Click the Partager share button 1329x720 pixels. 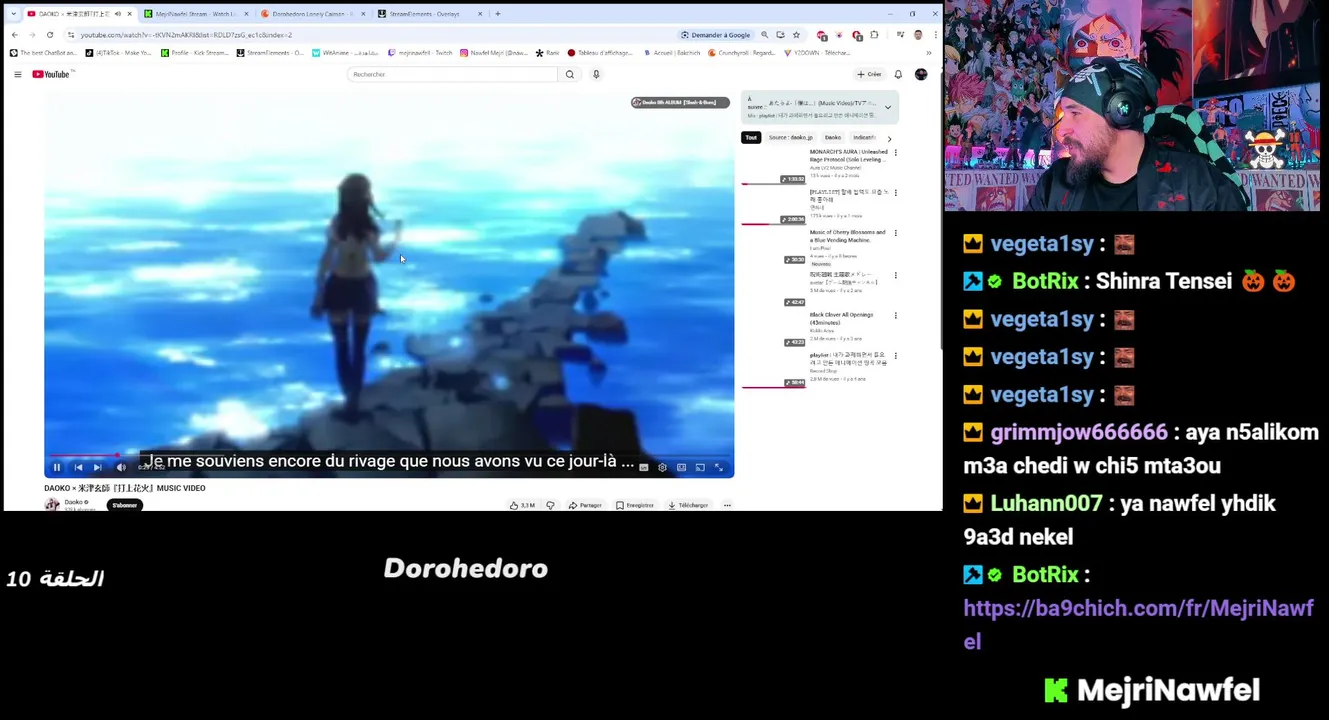[585, 505]
